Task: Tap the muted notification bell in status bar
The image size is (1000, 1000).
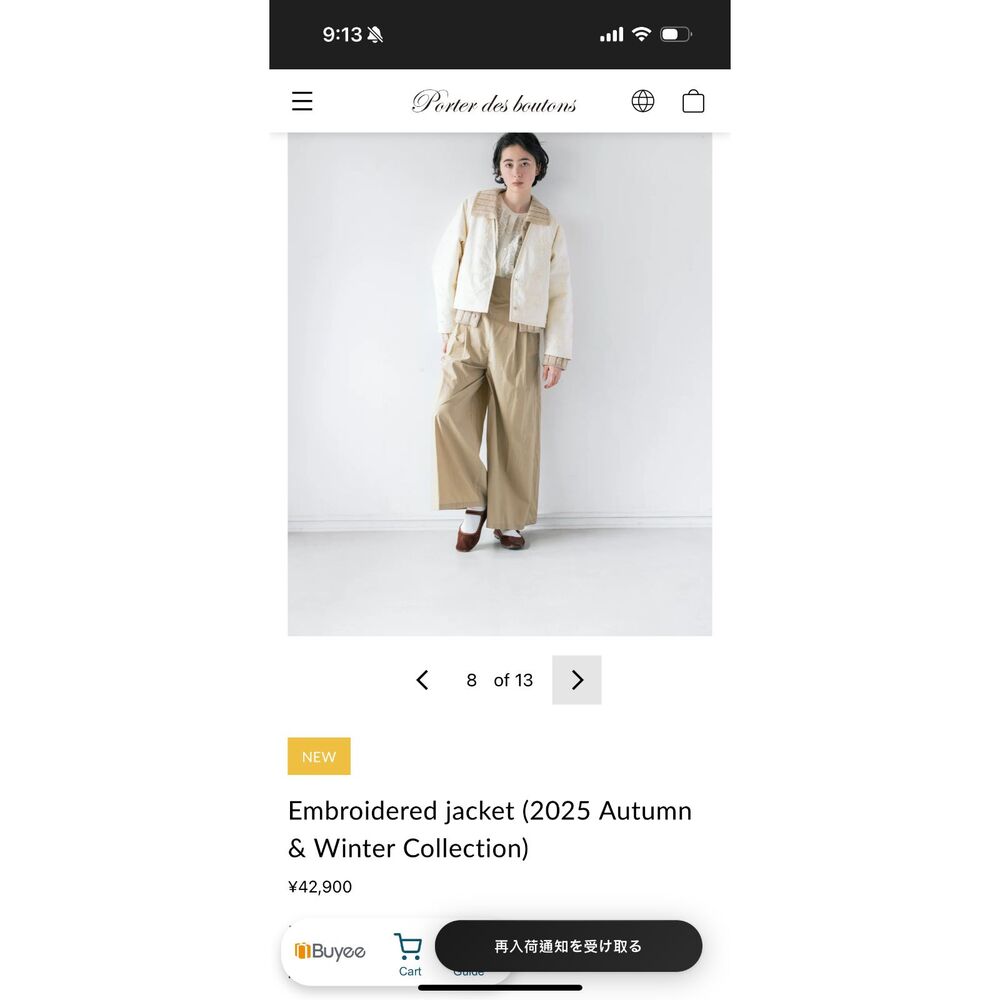Action: (x=376, y=33)
